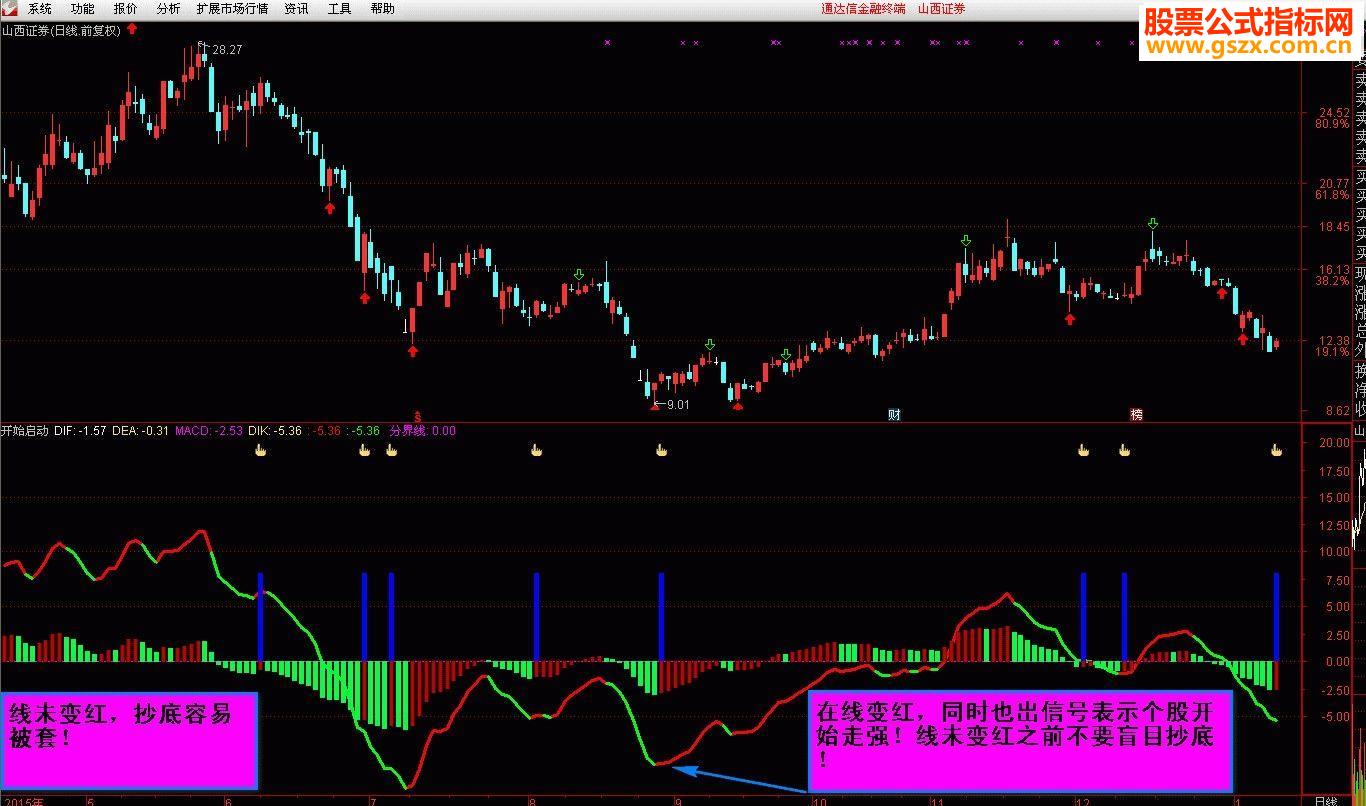Click the red arrow beside 山西证券 title
The image size is (1366, 806).
(x=132, y=30)
